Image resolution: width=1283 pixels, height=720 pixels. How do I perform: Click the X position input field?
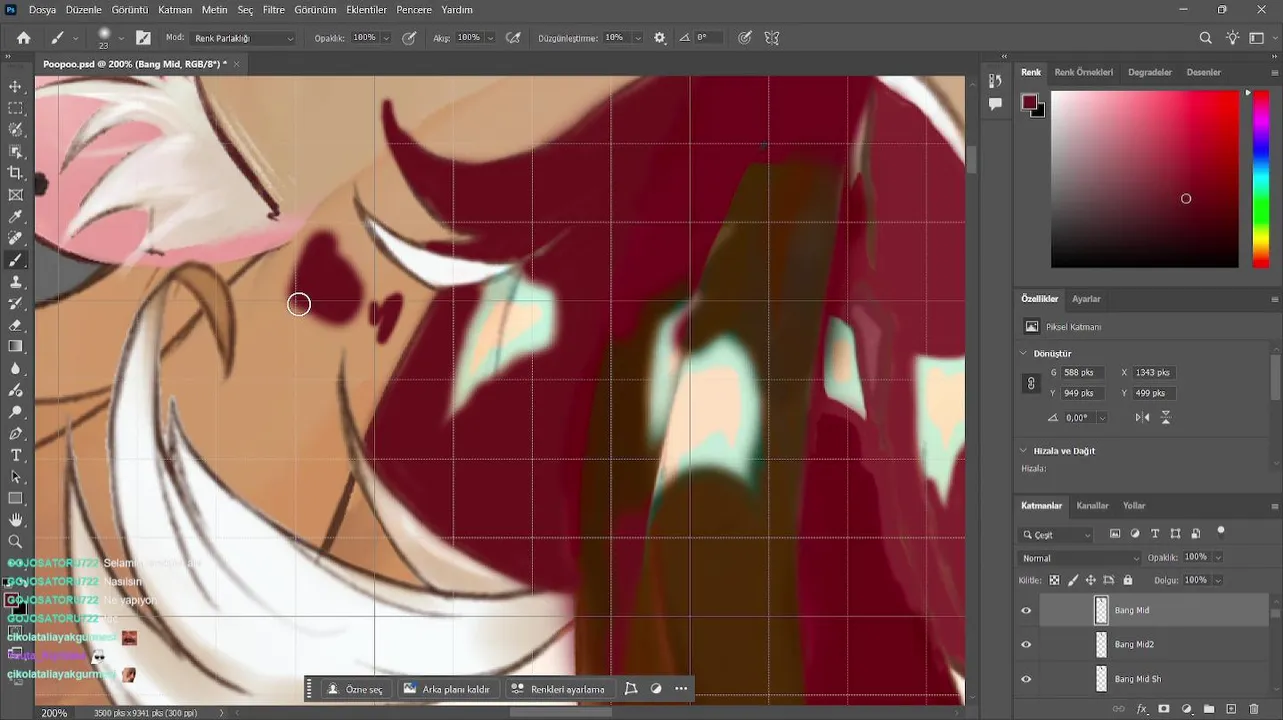1155,372
